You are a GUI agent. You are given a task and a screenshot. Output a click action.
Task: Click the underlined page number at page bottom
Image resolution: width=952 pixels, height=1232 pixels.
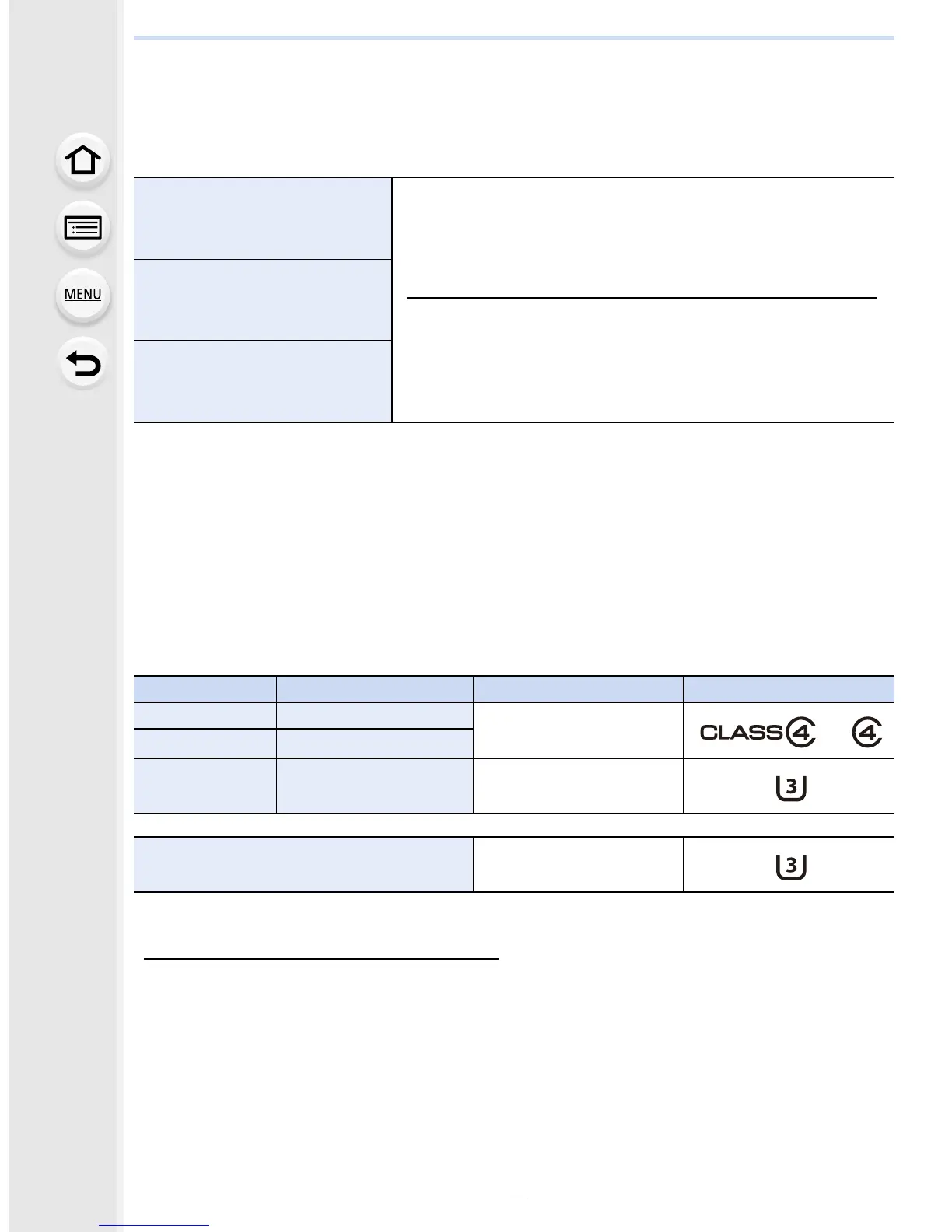(514, 1199)
